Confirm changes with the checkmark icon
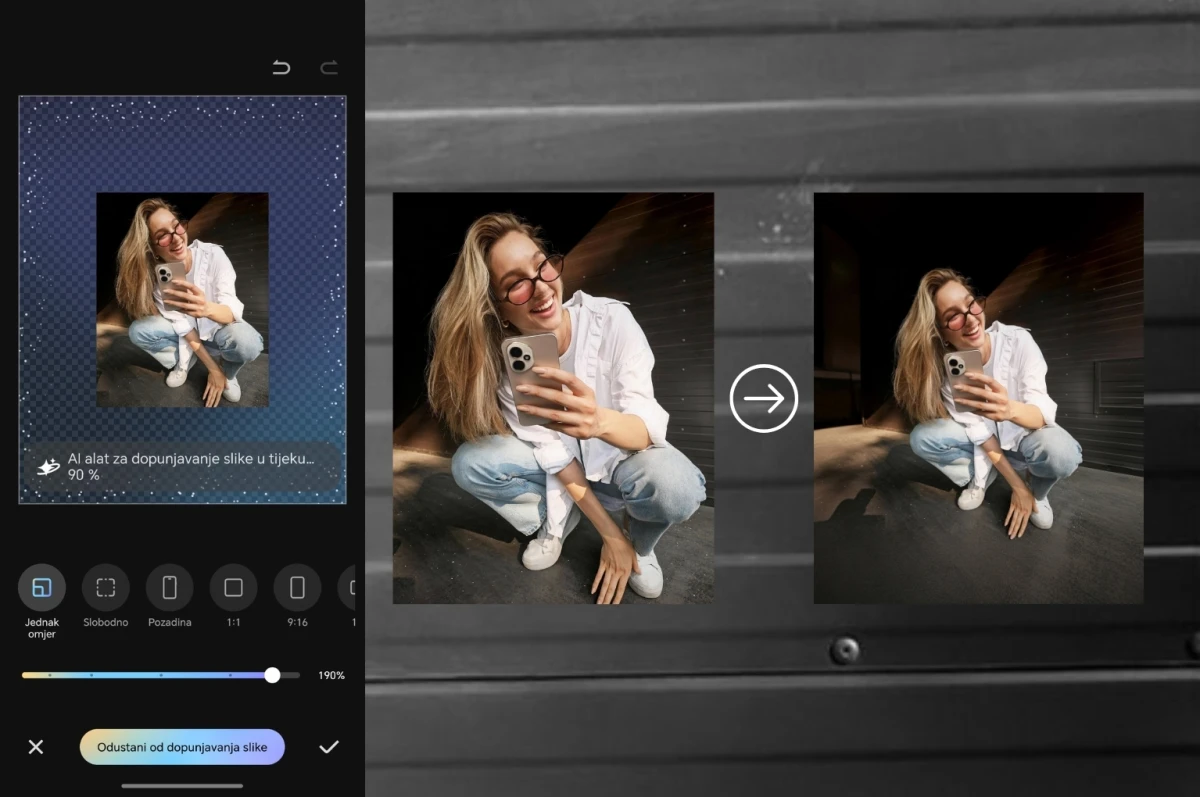This screenshot has width=1200, height=797. click(x=328, y=747)
